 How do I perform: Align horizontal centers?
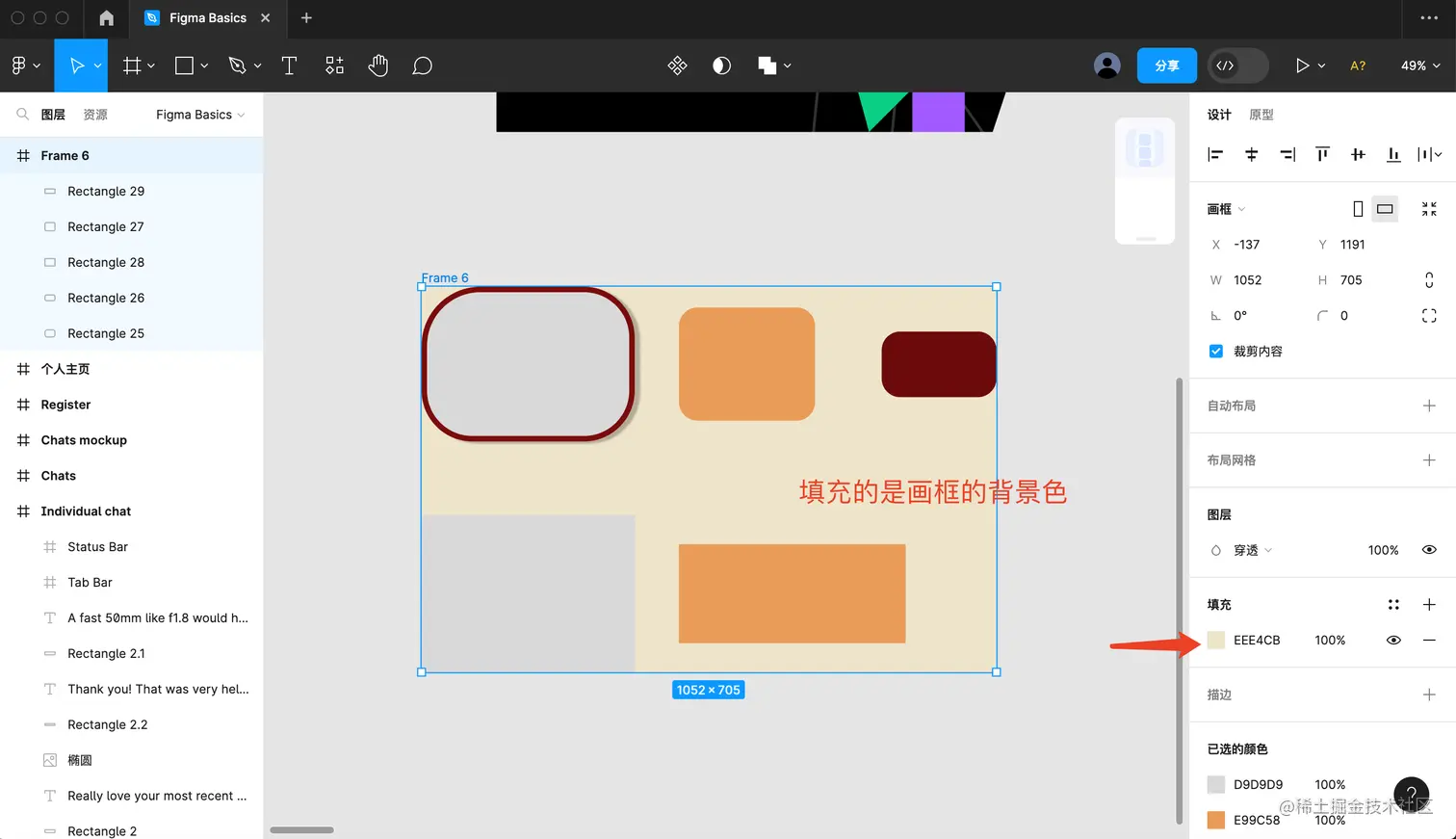[x=1251, y=154]
